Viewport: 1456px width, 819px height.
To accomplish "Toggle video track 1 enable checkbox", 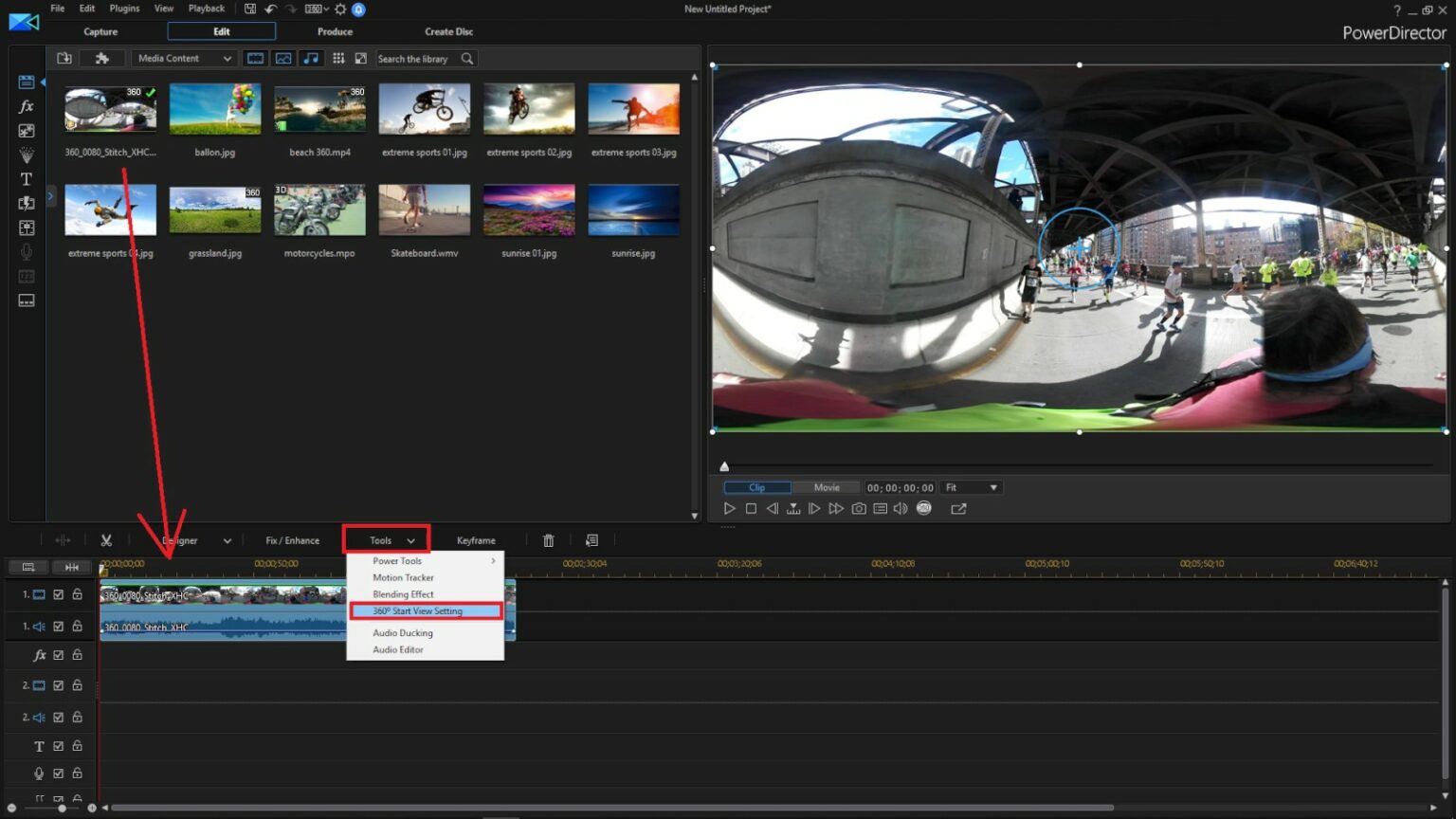I will 59,594.
